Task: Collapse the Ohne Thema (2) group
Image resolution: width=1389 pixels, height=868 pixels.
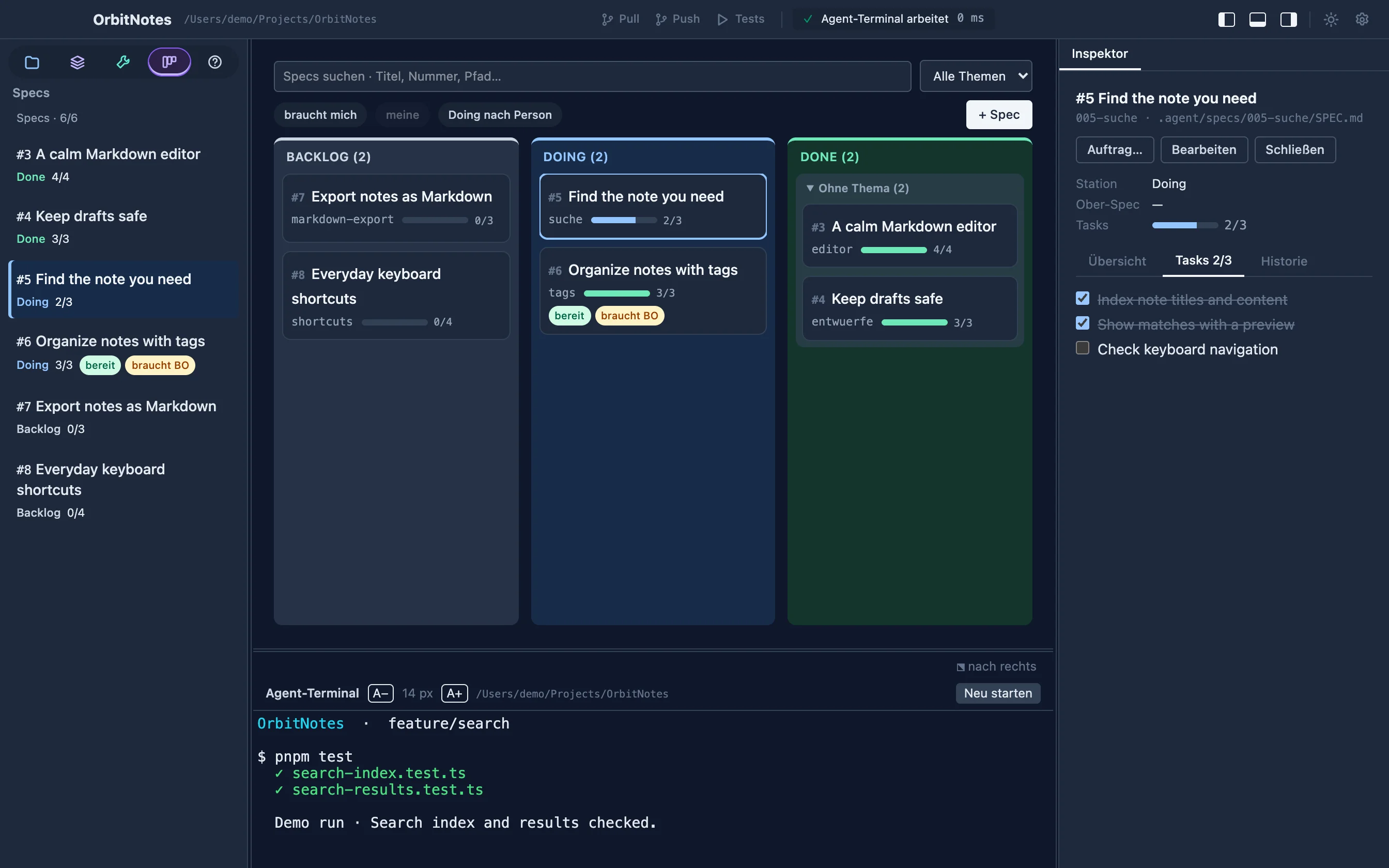Action: coord(857,188)
